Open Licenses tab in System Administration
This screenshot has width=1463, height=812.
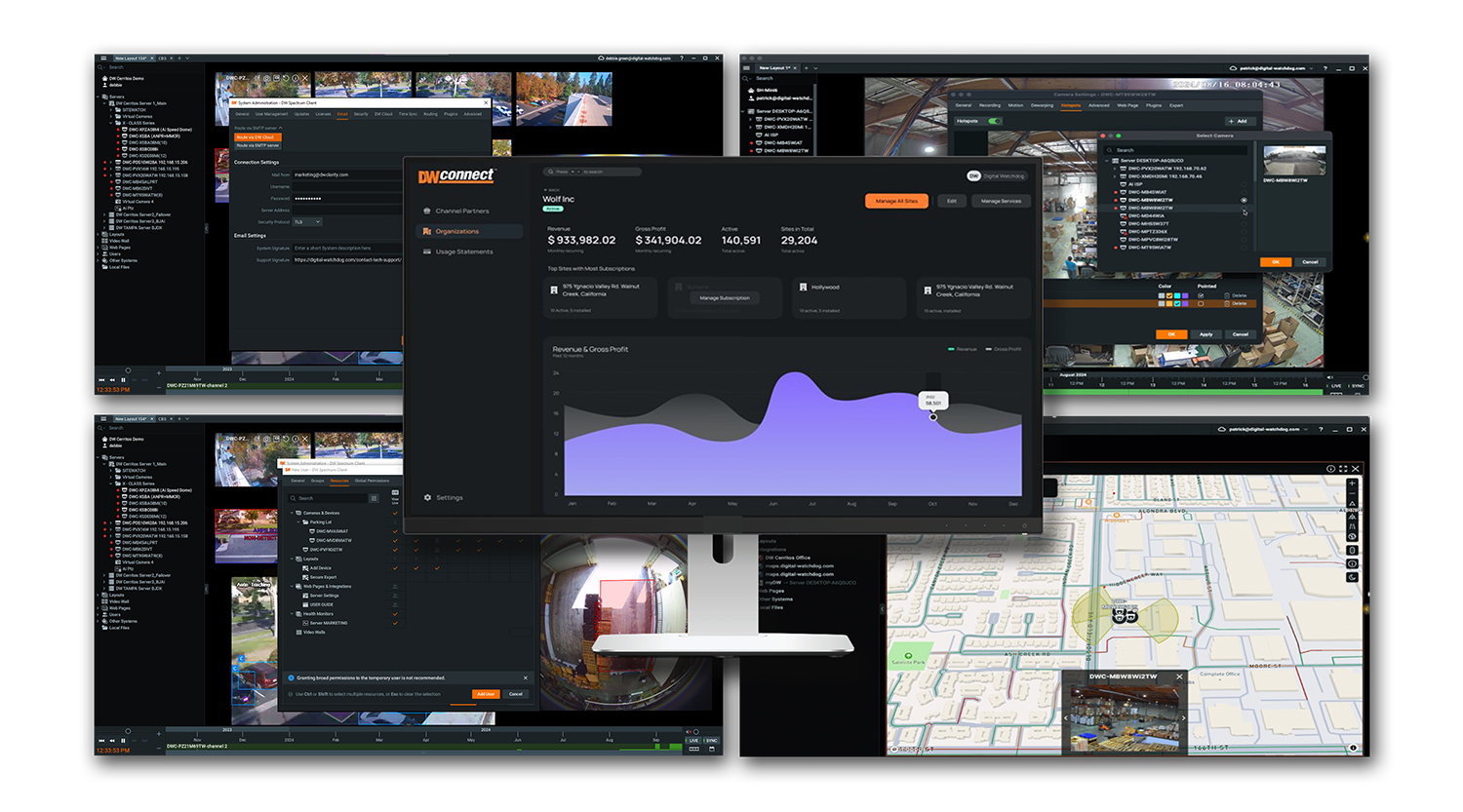coord(323,114)
